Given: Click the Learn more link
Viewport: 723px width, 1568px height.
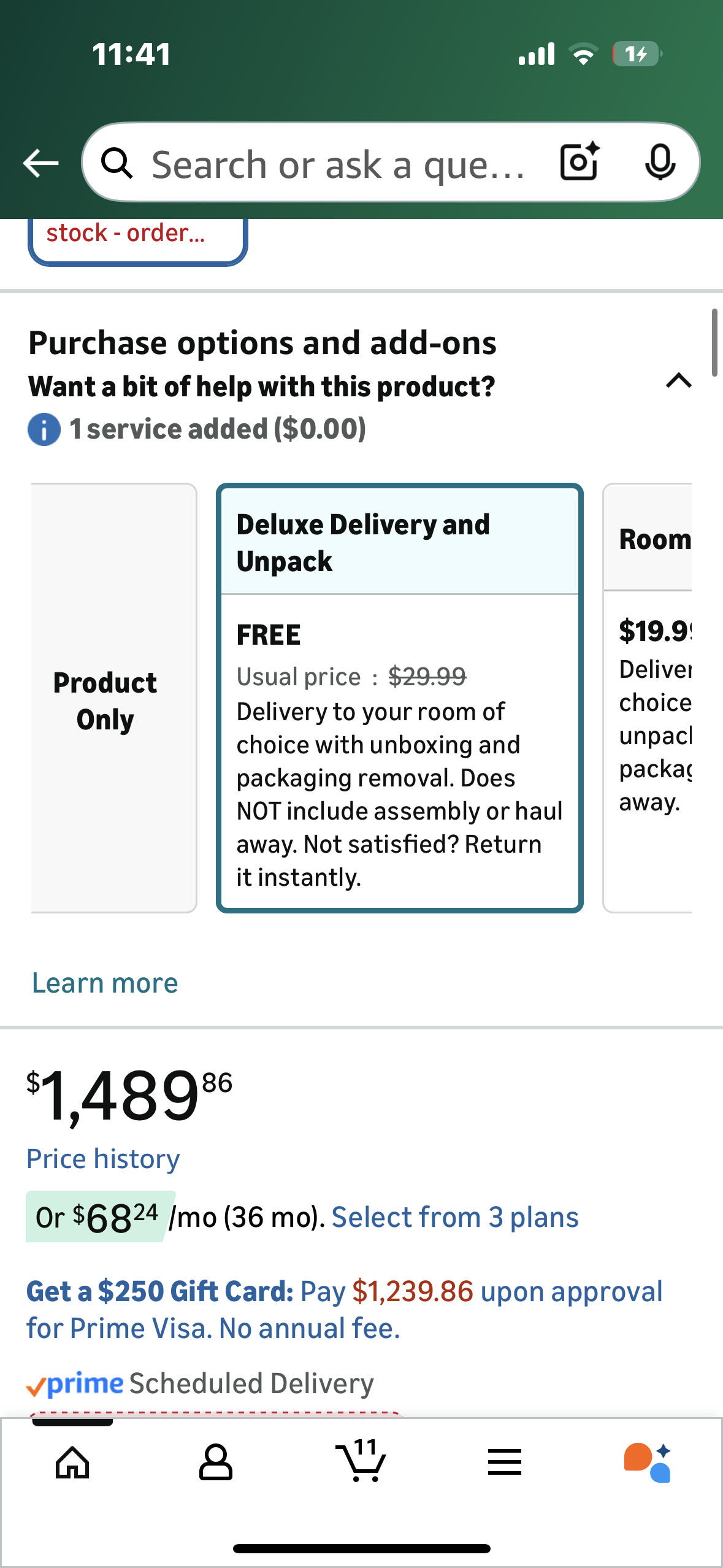Looking at the screenshot, I should pyautogui.click(x=105, y=983).
